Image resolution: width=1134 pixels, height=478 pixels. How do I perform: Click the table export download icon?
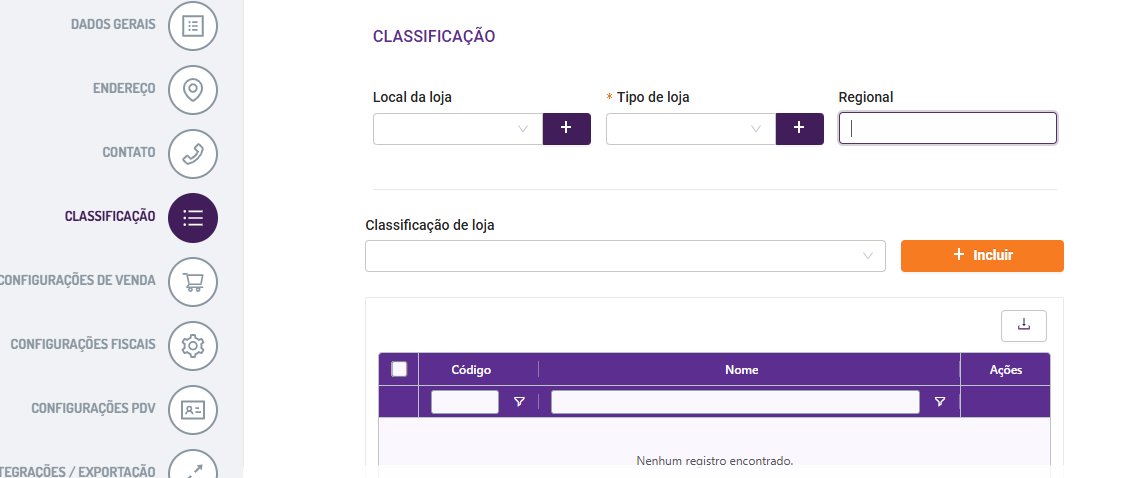tap(1023, 325)
